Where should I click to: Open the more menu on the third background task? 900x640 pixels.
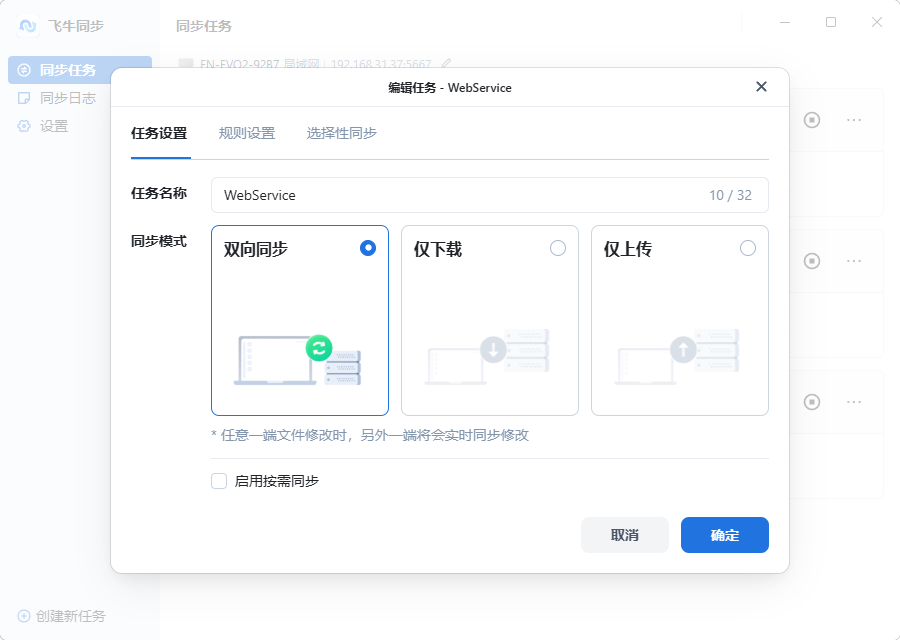(x=854, y=402)
